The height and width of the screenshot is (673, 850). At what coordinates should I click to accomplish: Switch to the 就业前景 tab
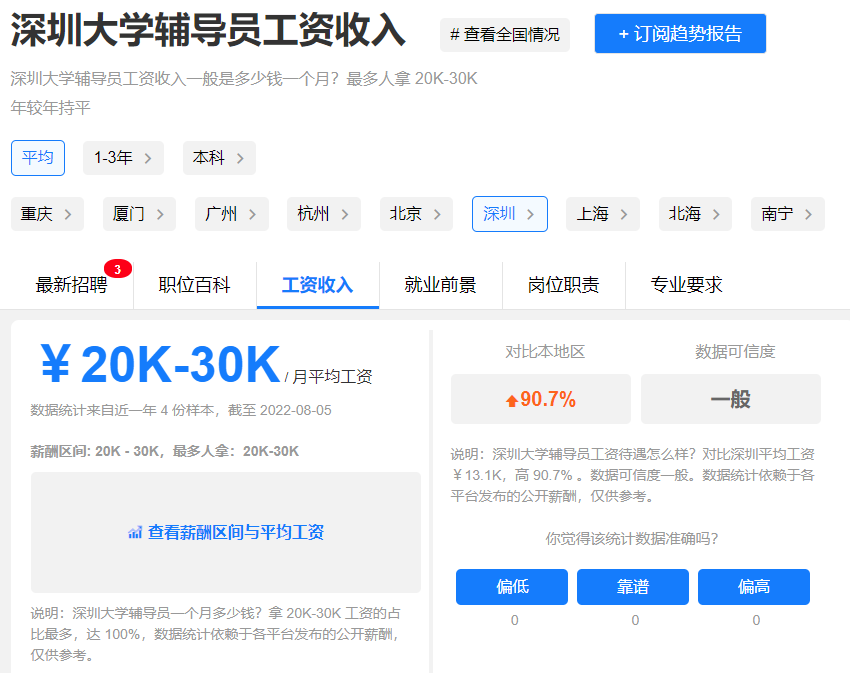(x=441, y=285)
